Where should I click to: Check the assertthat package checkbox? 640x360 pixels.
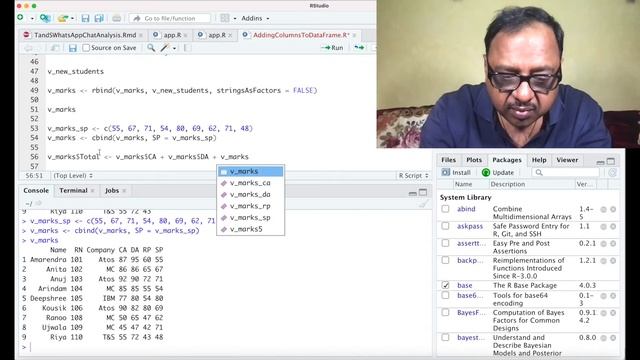click(x=445, y=243)
